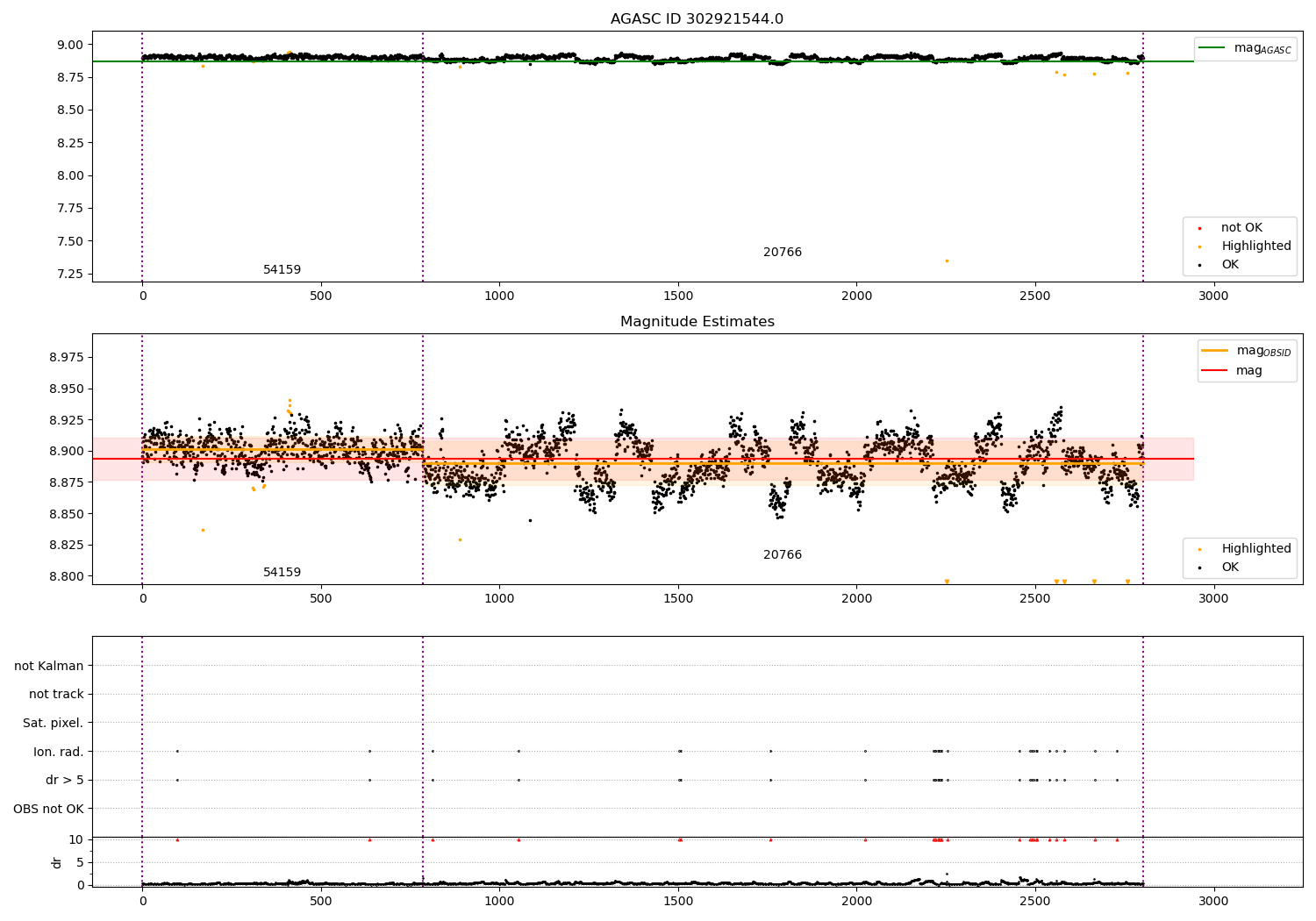Click the 'OBS not OK' row label
This screenshot has width=1316, height=921.
[49, 809]
